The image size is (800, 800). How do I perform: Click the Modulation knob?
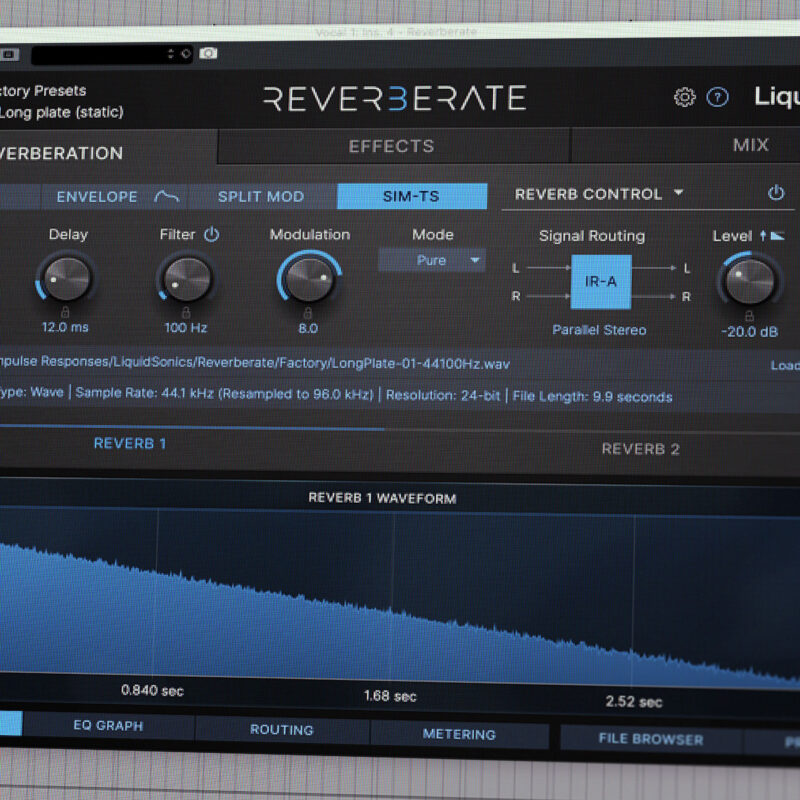(309, 279)
